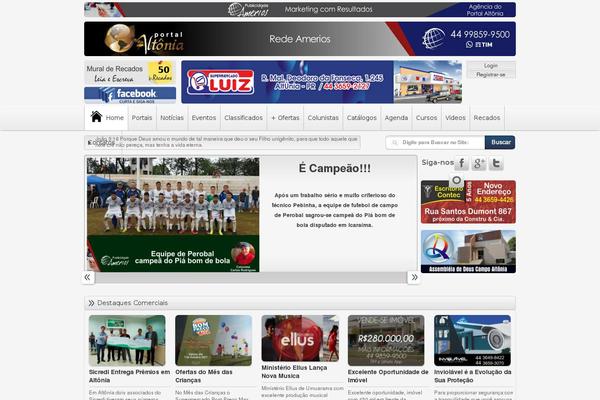This screenshot has height=400, width=600.
Task: Click the Siga-nos label
Action: [x=437, y=162]
